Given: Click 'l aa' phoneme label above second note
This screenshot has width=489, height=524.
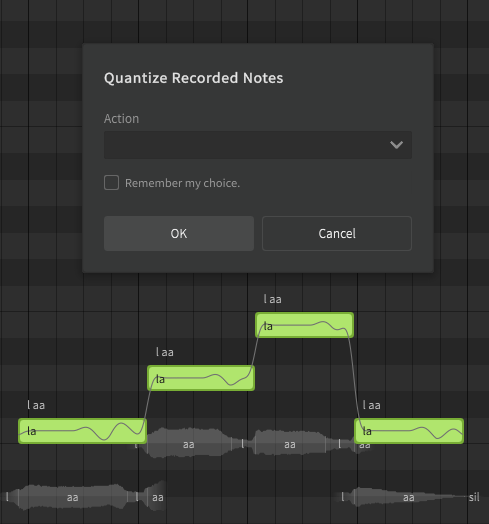Looking at the screenshot, I should (165, 352).
